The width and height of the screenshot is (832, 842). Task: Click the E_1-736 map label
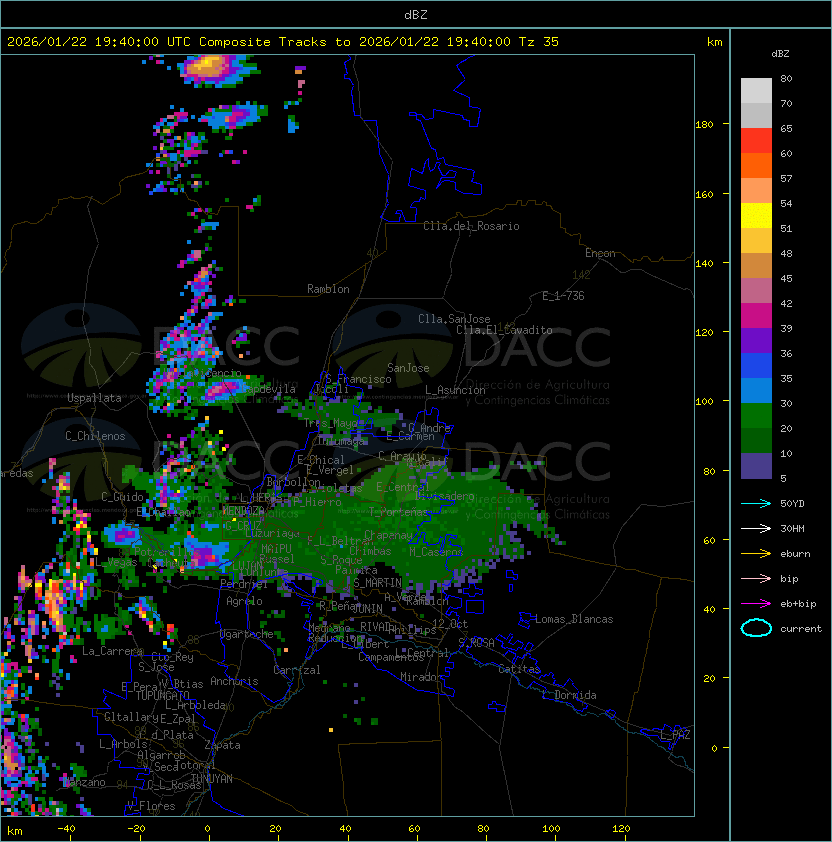[x=563, y=296]
